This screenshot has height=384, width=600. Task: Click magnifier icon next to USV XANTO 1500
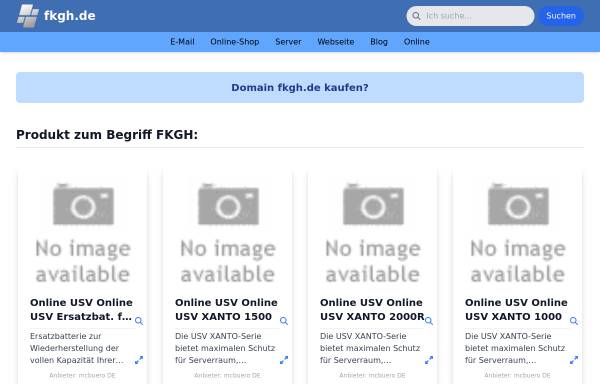click(x=284, y=321)
